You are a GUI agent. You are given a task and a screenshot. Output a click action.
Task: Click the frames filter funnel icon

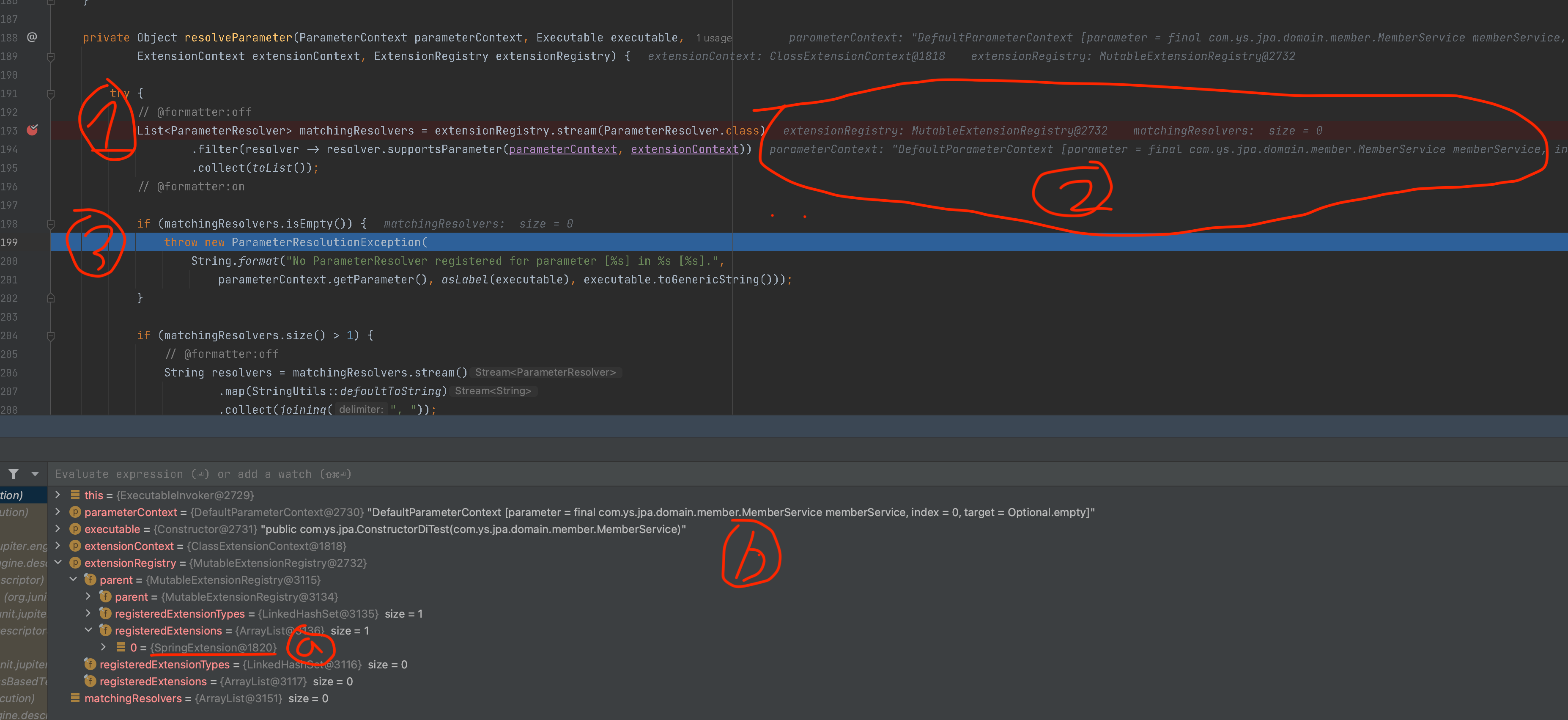click(14, 474)
